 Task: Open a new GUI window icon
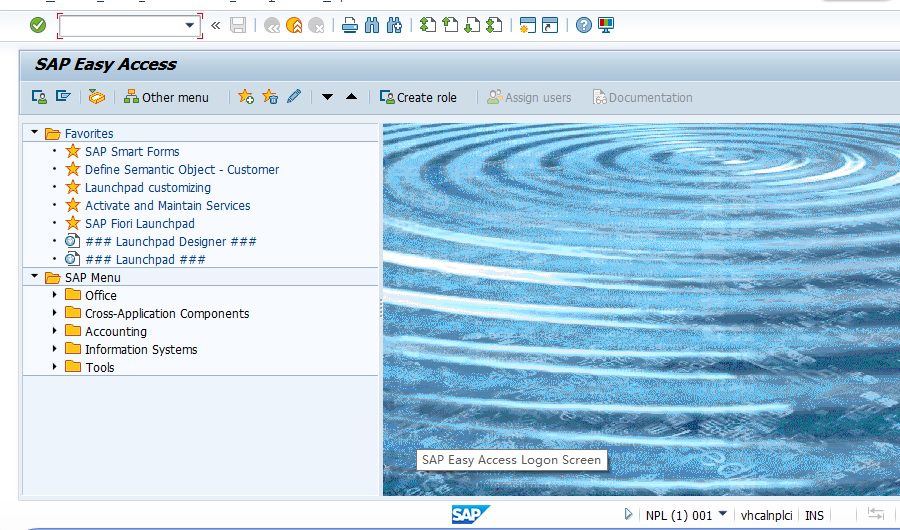point(527,25)
